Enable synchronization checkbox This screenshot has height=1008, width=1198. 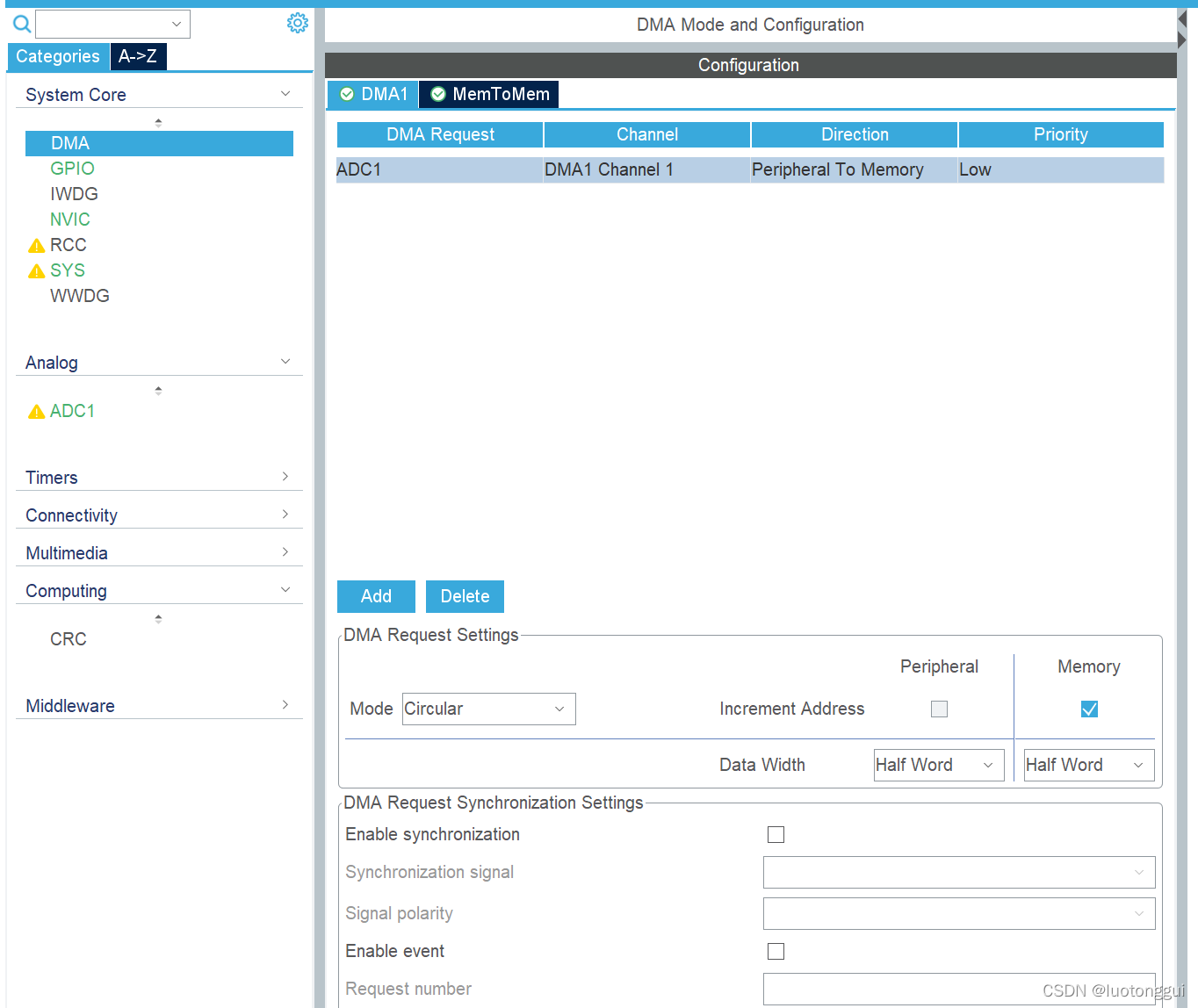[x=776, y=834]
